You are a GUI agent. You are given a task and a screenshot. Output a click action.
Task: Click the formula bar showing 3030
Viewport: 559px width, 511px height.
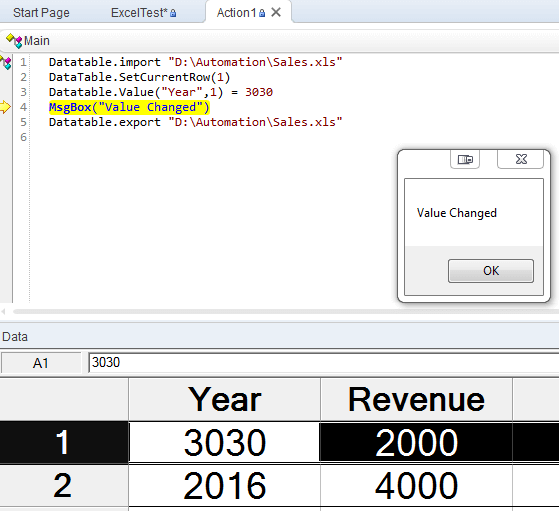(323, 363)
